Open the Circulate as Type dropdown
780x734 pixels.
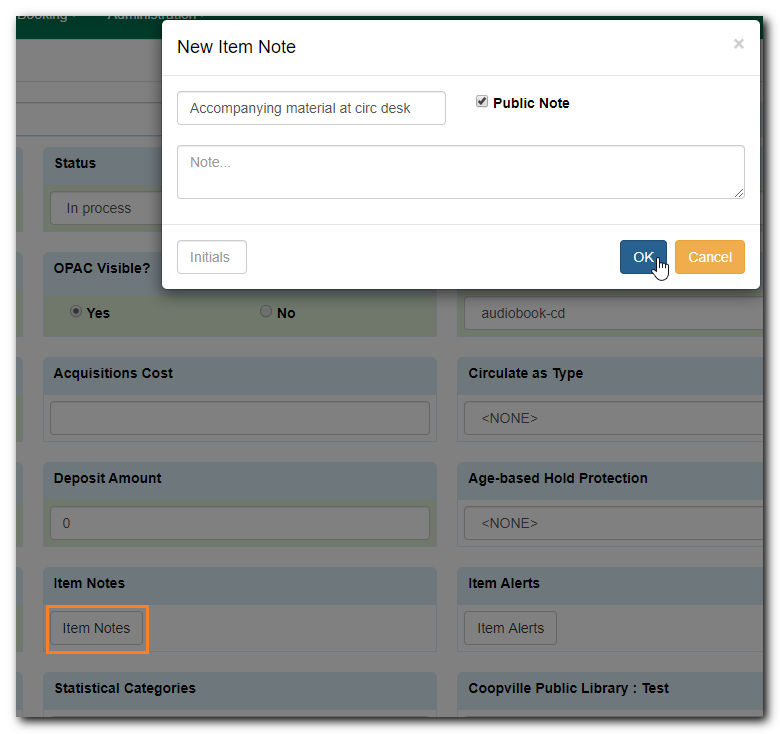[x=613, y=418]
